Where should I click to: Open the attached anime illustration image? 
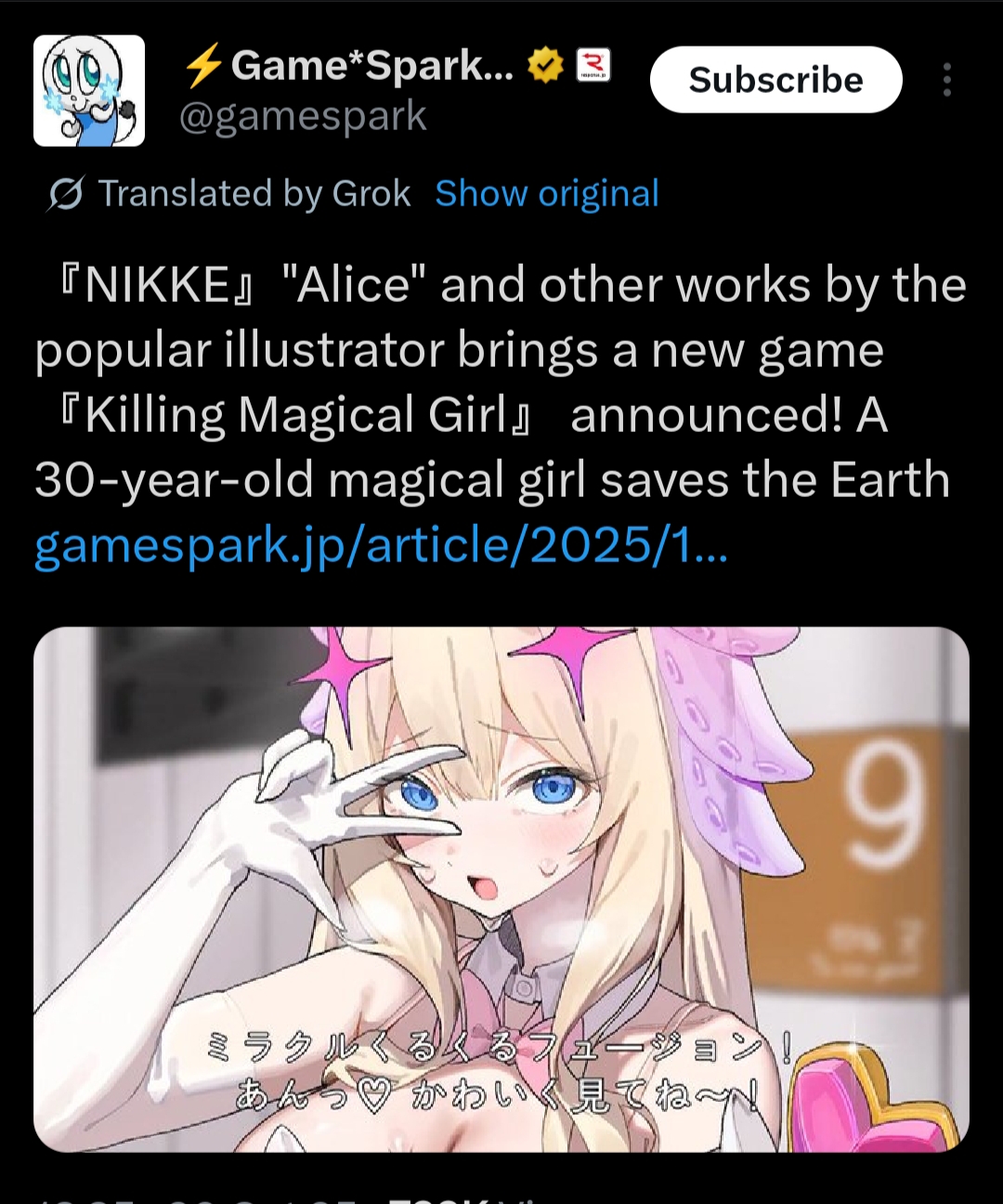click(501, 889)
